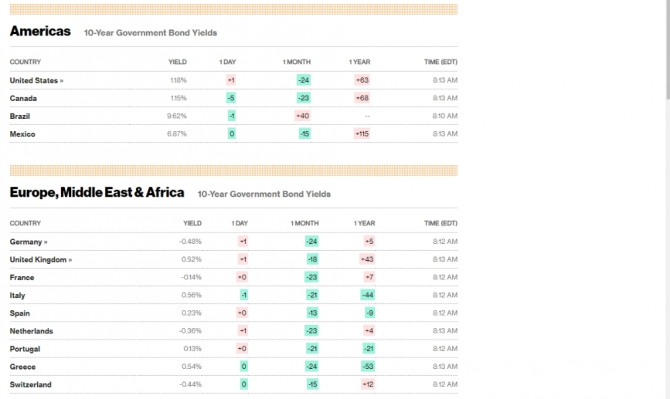Click Italy's 1 year -44 badge
Screen dimensions: 670x399
click(x=367, y=295)
